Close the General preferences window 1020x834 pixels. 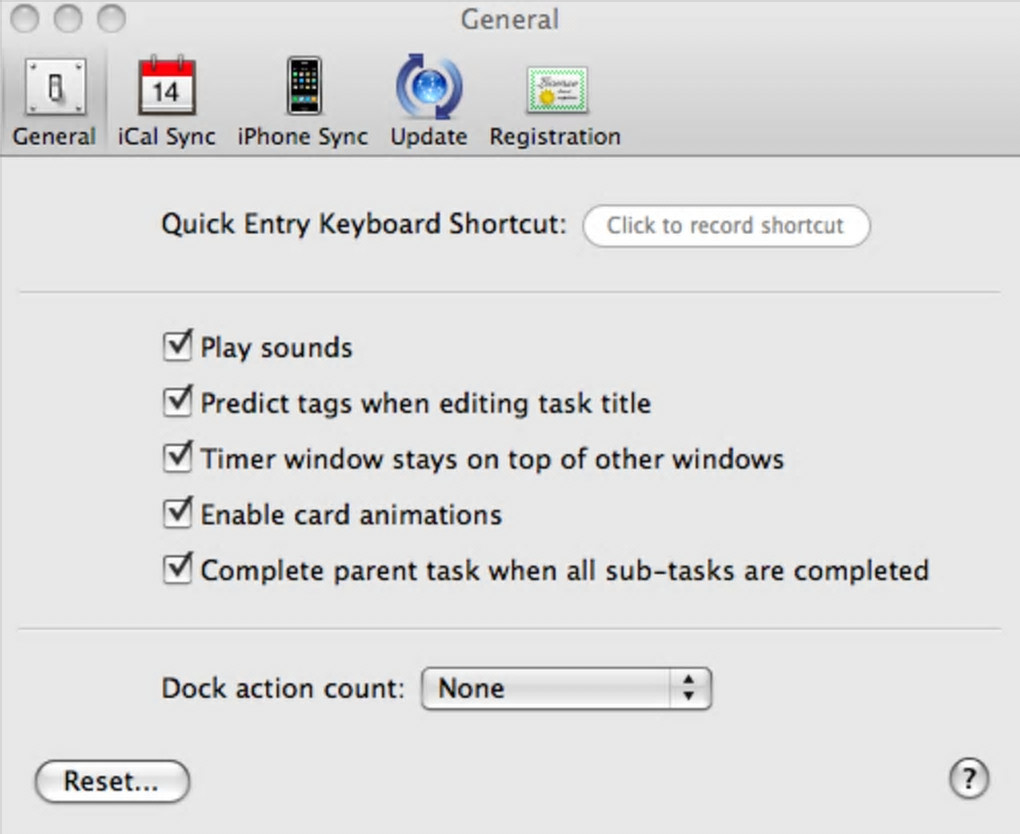pos(24,18)
